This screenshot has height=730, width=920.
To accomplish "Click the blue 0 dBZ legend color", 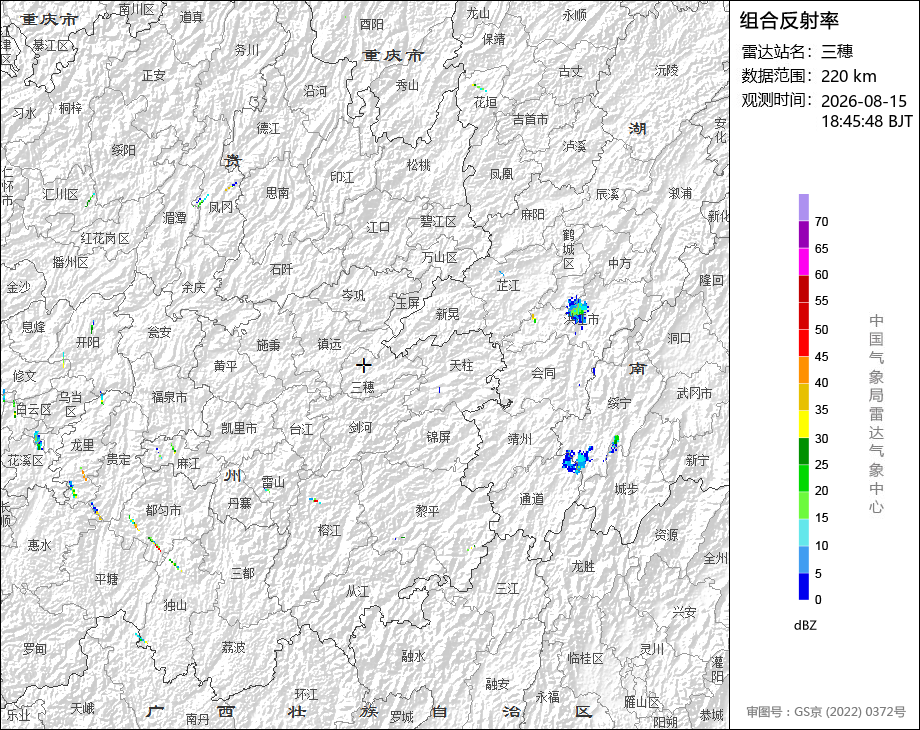I will pos(804,586).
